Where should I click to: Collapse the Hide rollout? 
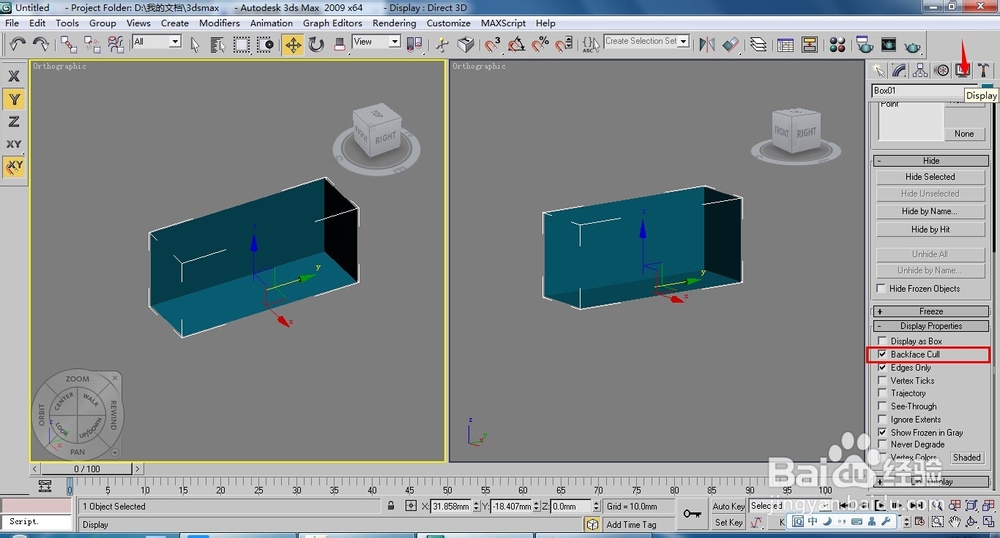(930, 161)
